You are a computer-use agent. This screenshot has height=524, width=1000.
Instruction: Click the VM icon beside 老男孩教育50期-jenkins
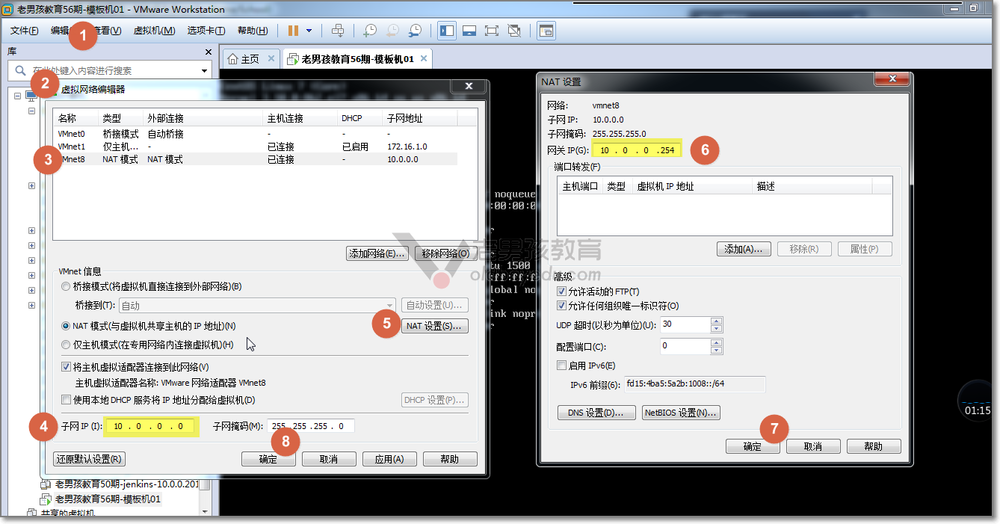46,484
